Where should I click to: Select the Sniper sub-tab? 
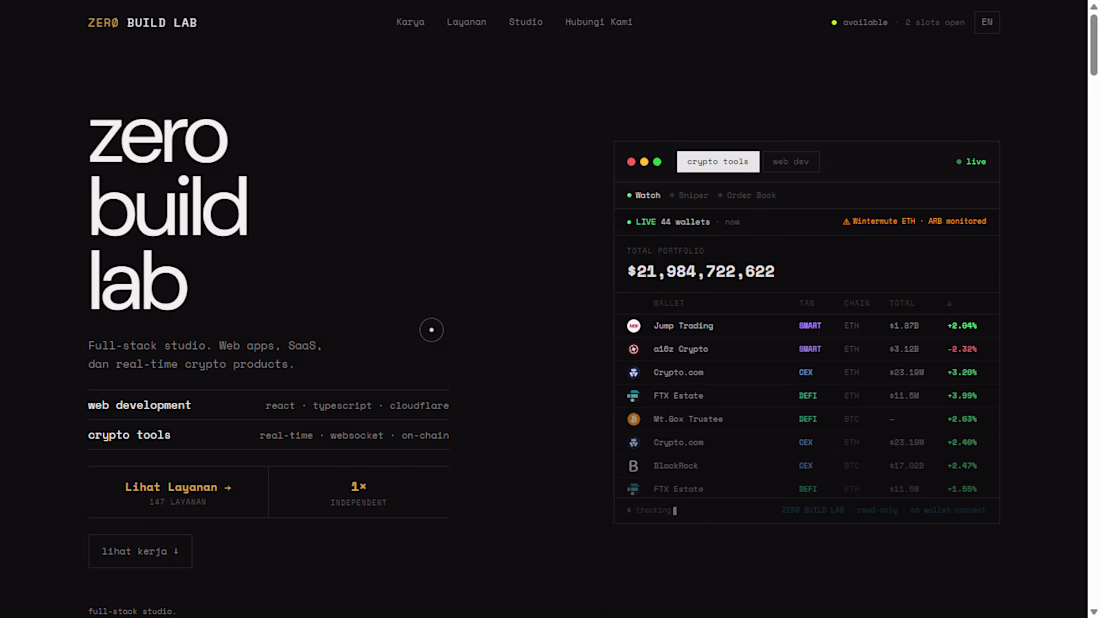[x=689, y=196]
